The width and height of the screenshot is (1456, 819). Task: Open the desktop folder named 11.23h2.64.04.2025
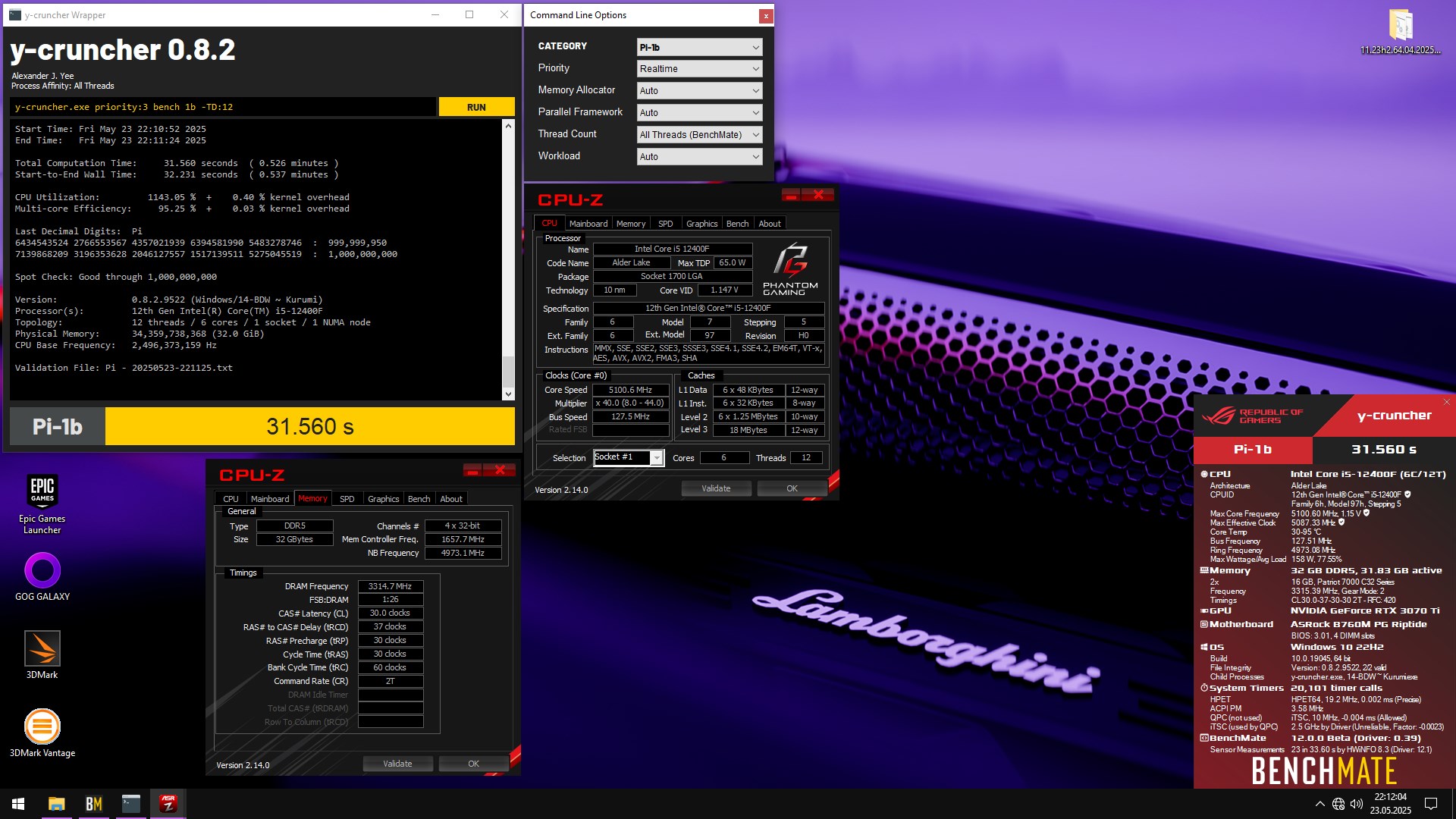pos(1401,32)
